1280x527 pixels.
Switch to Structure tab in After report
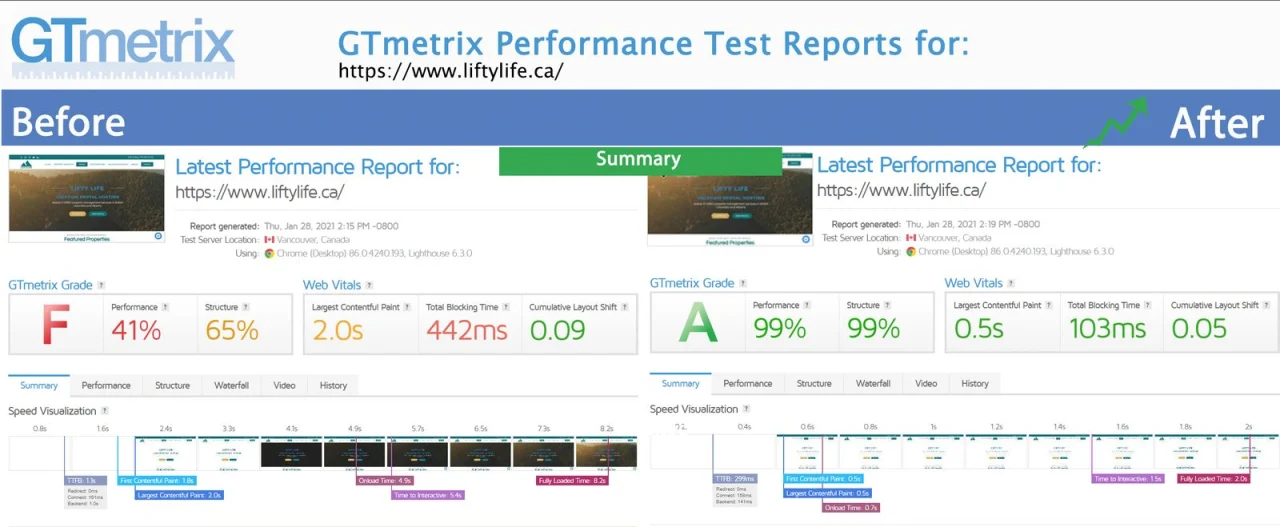pyautogui.click(x=814, y=383)
